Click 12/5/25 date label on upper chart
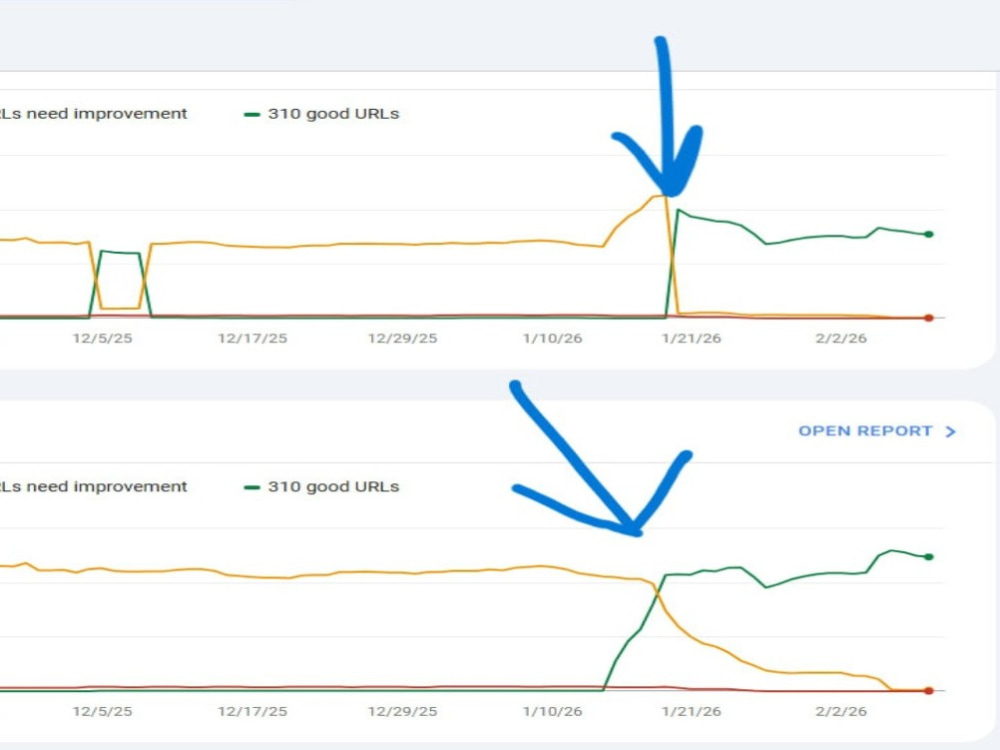1000x750 pixels. click(103, 339)
